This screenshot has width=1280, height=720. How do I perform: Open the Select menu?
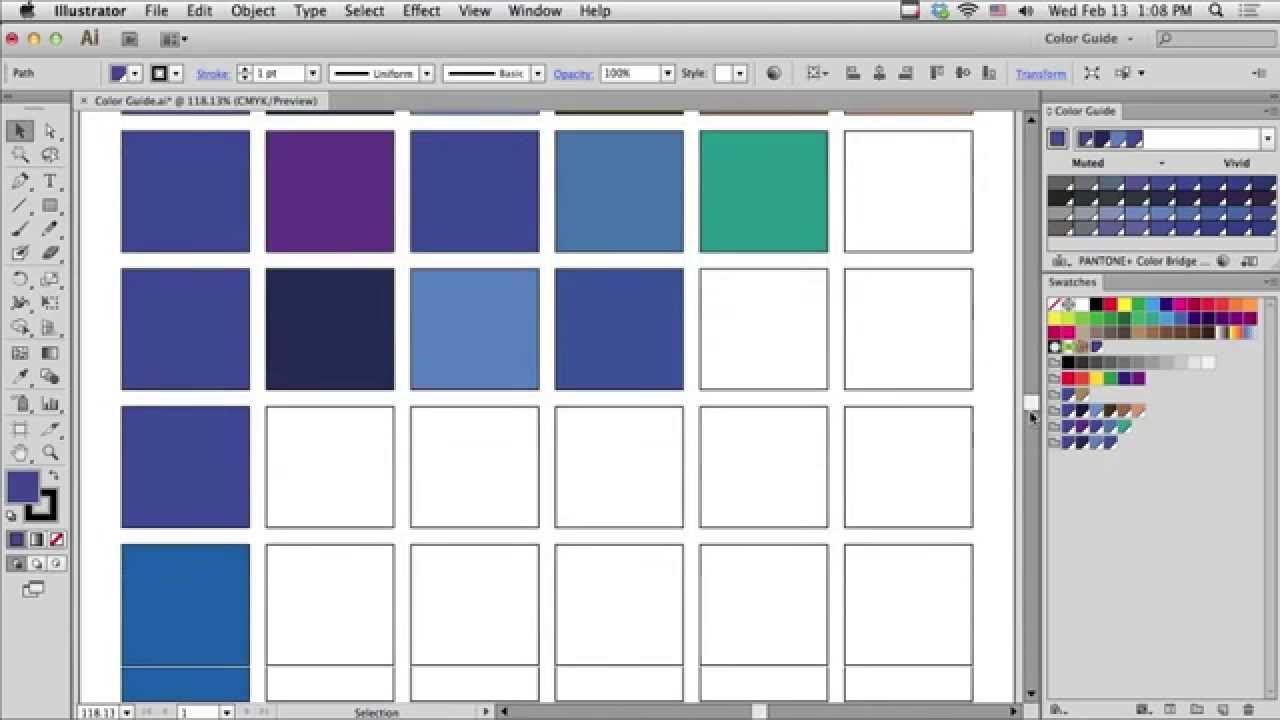pos(364,11)
